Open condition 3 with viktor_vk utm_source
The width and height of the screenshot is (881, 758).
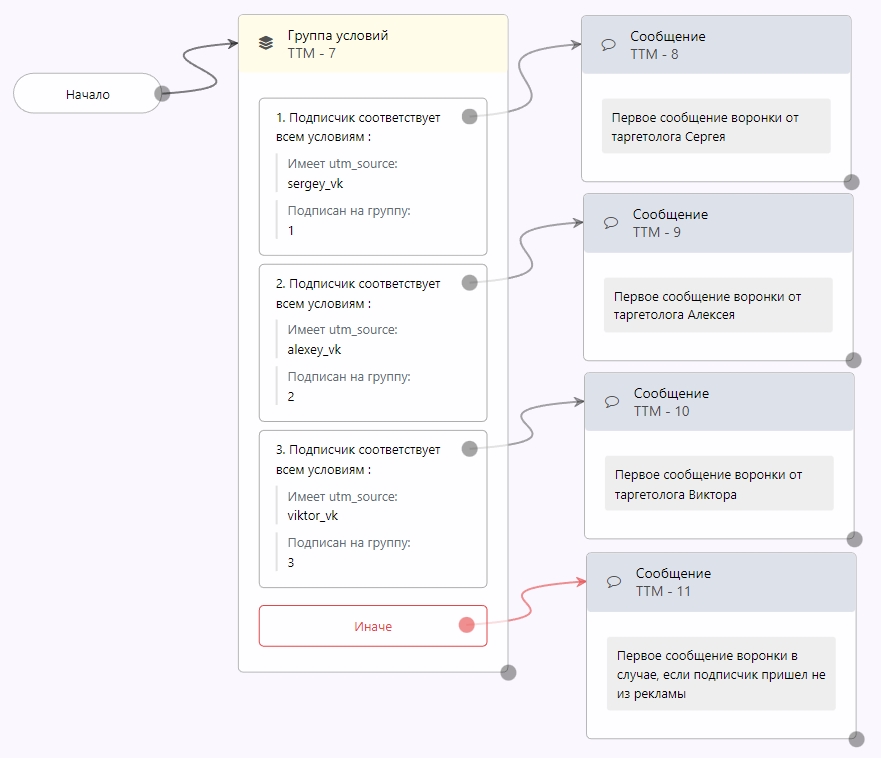(x=372, y=508)
